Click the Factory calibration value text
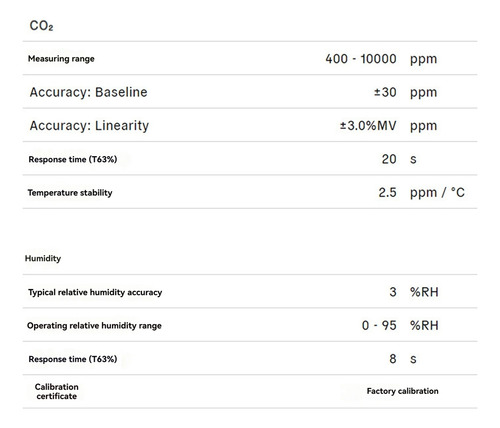The width and height of the screenshot is (500, 428). point(402,391)
